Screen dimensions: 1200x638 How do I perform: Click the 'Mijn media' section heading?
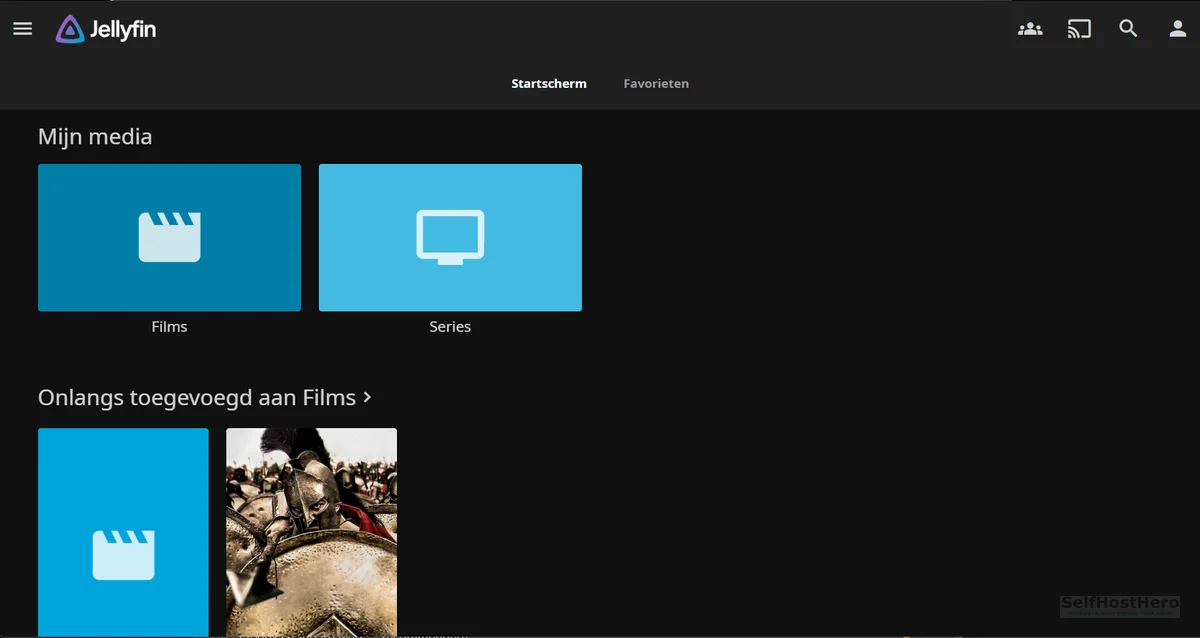pos(95,137)
